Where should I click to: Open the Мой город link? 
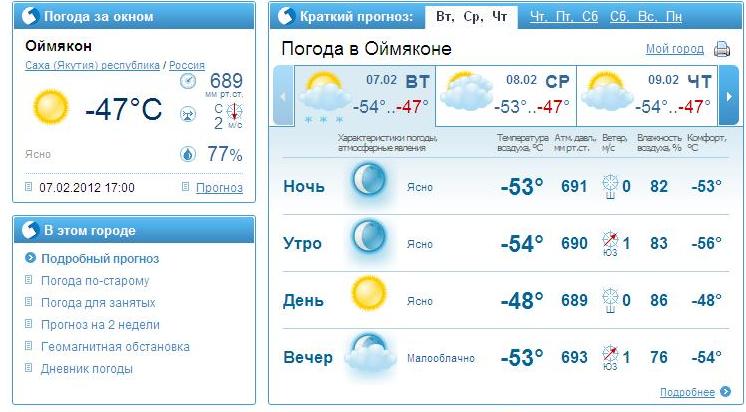674,49
